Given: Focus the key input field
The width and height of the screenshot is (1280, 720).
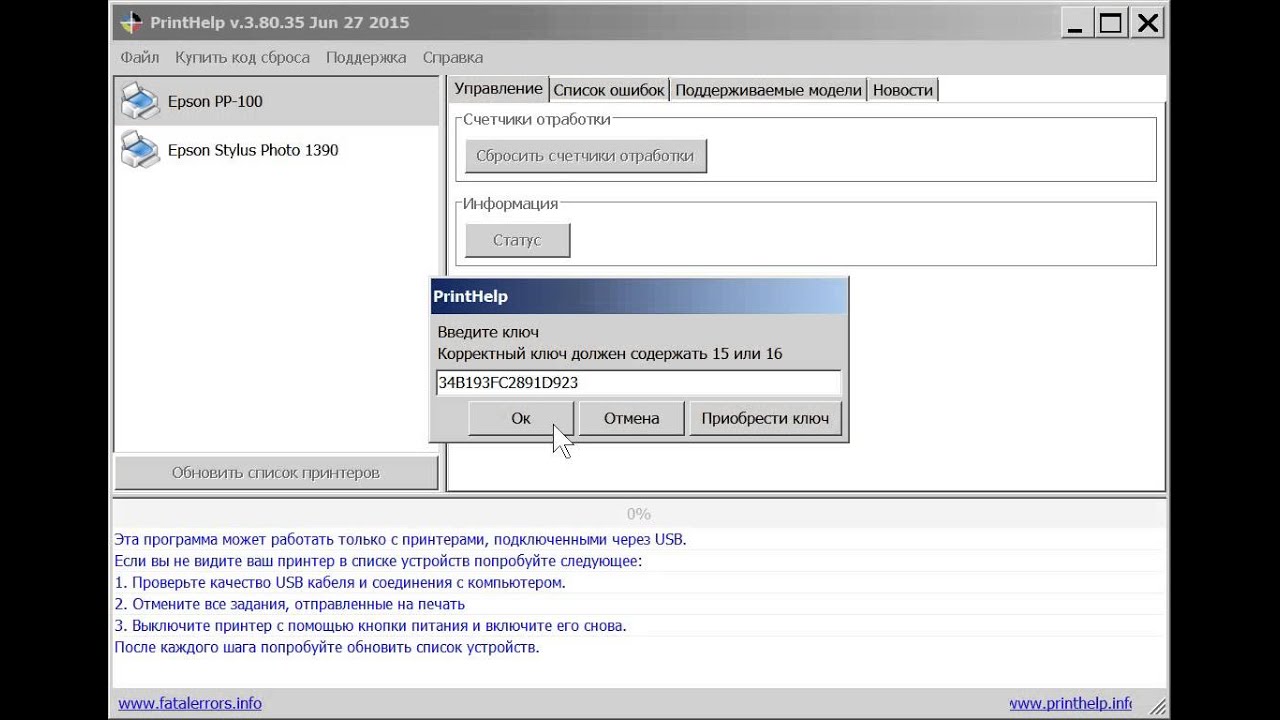Looking at the screenshot, I should [638, 383].
